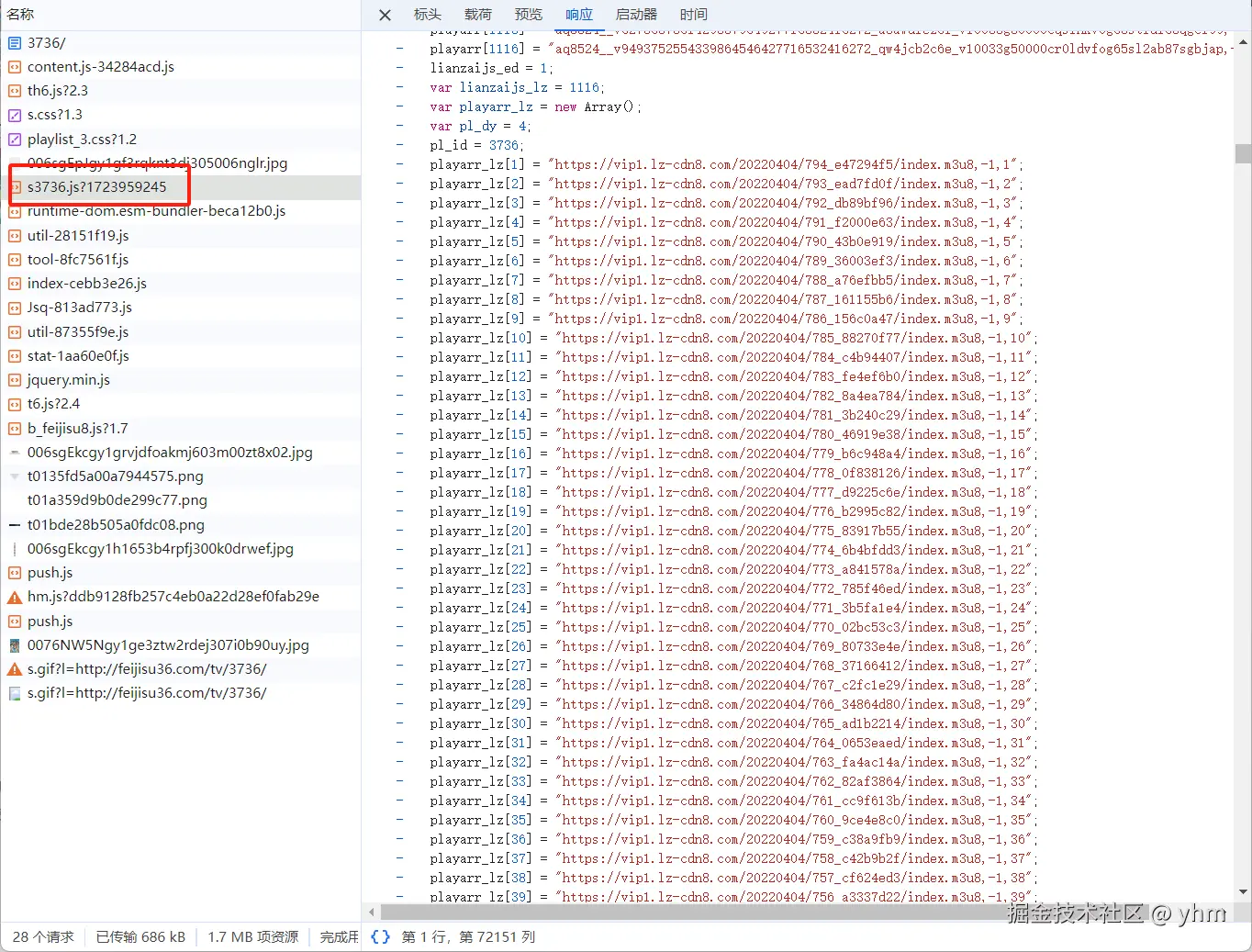Click the 1.7 MB 项资源 status entry
1252x952 pixels.
click(253, 936)
